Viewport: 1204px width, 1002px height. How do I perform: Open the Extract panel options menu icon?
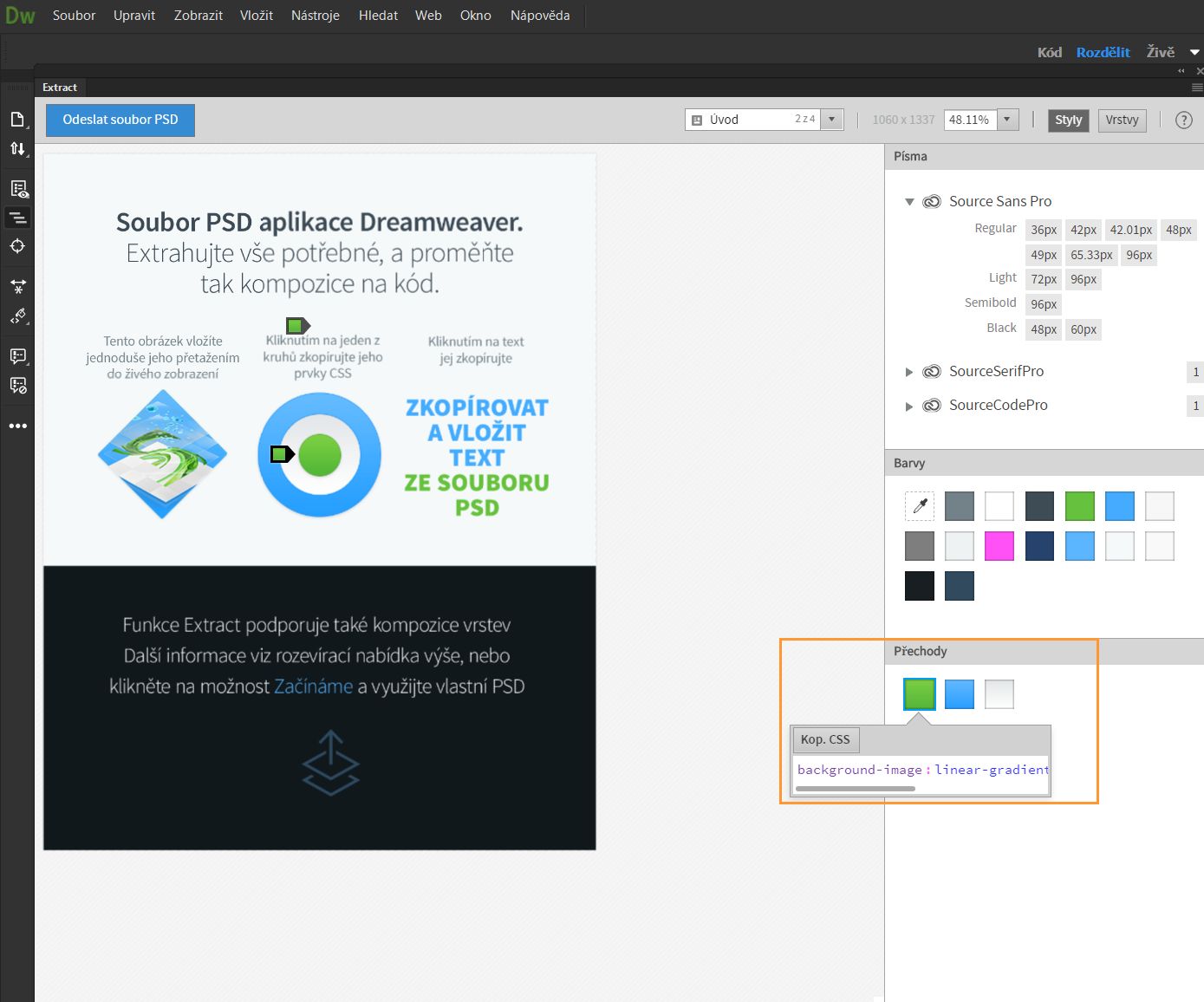[x=1197, y=88]
